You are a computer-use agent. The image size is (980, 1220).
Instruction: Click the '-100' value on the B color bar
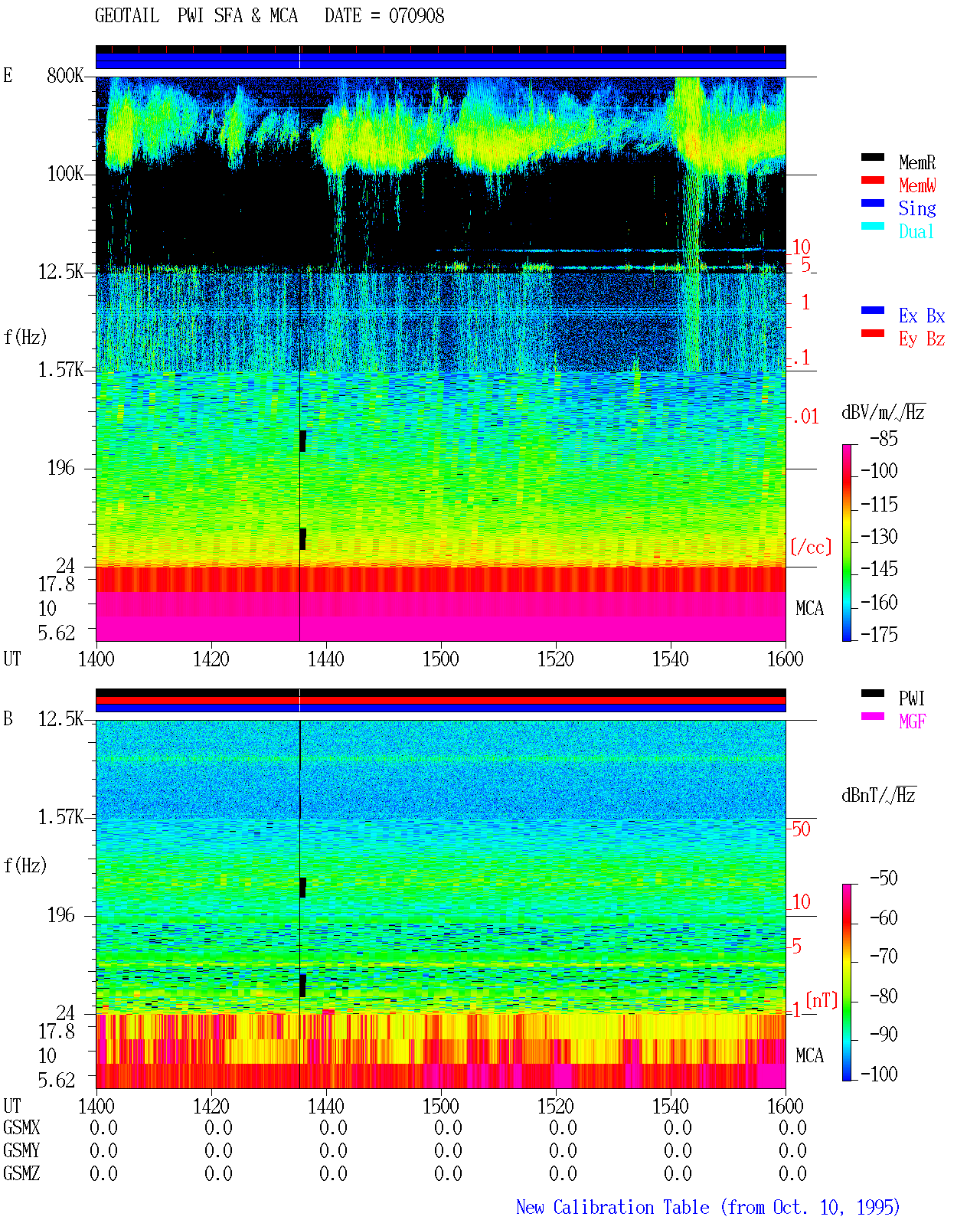[x=880, y=1074]
